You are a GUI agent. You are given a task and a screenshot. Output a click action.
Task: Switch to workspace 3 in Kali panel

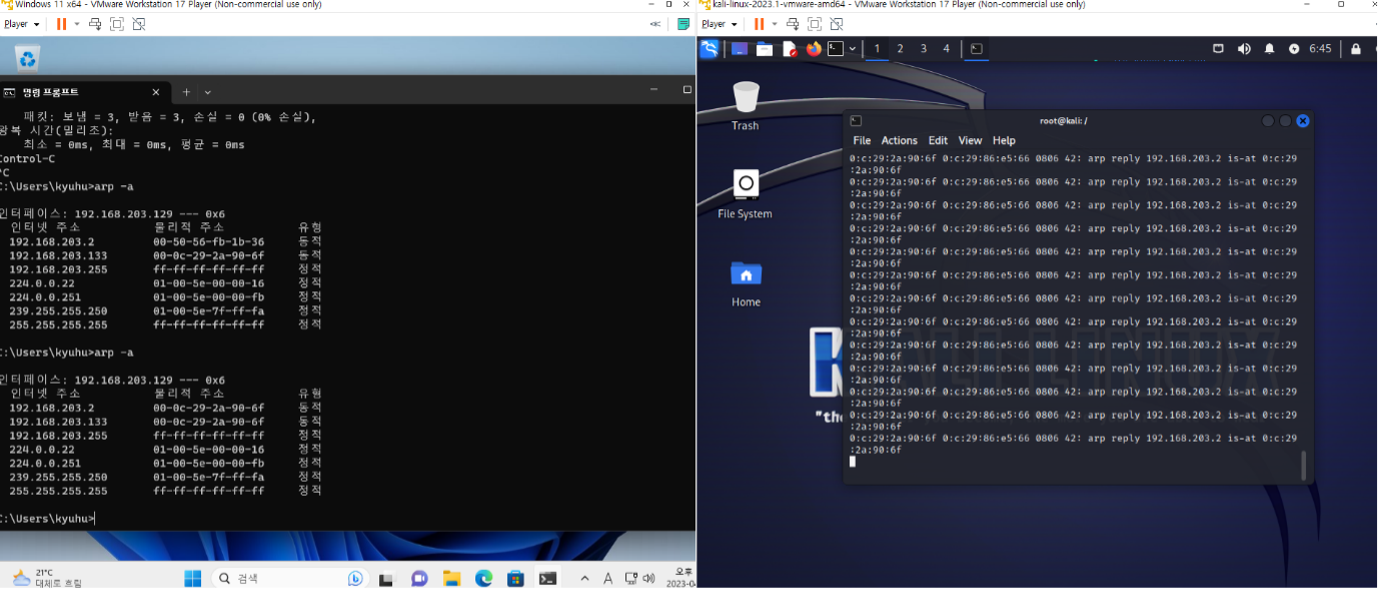coord(923,48)
